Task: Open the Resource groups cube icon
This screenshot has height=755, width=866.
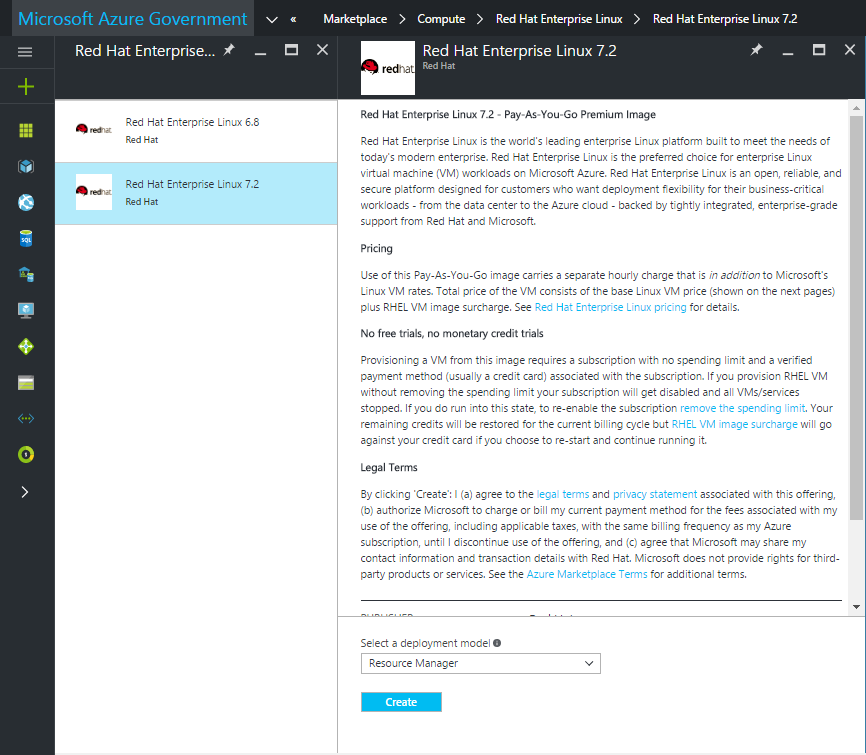Action: pos(26,167)
